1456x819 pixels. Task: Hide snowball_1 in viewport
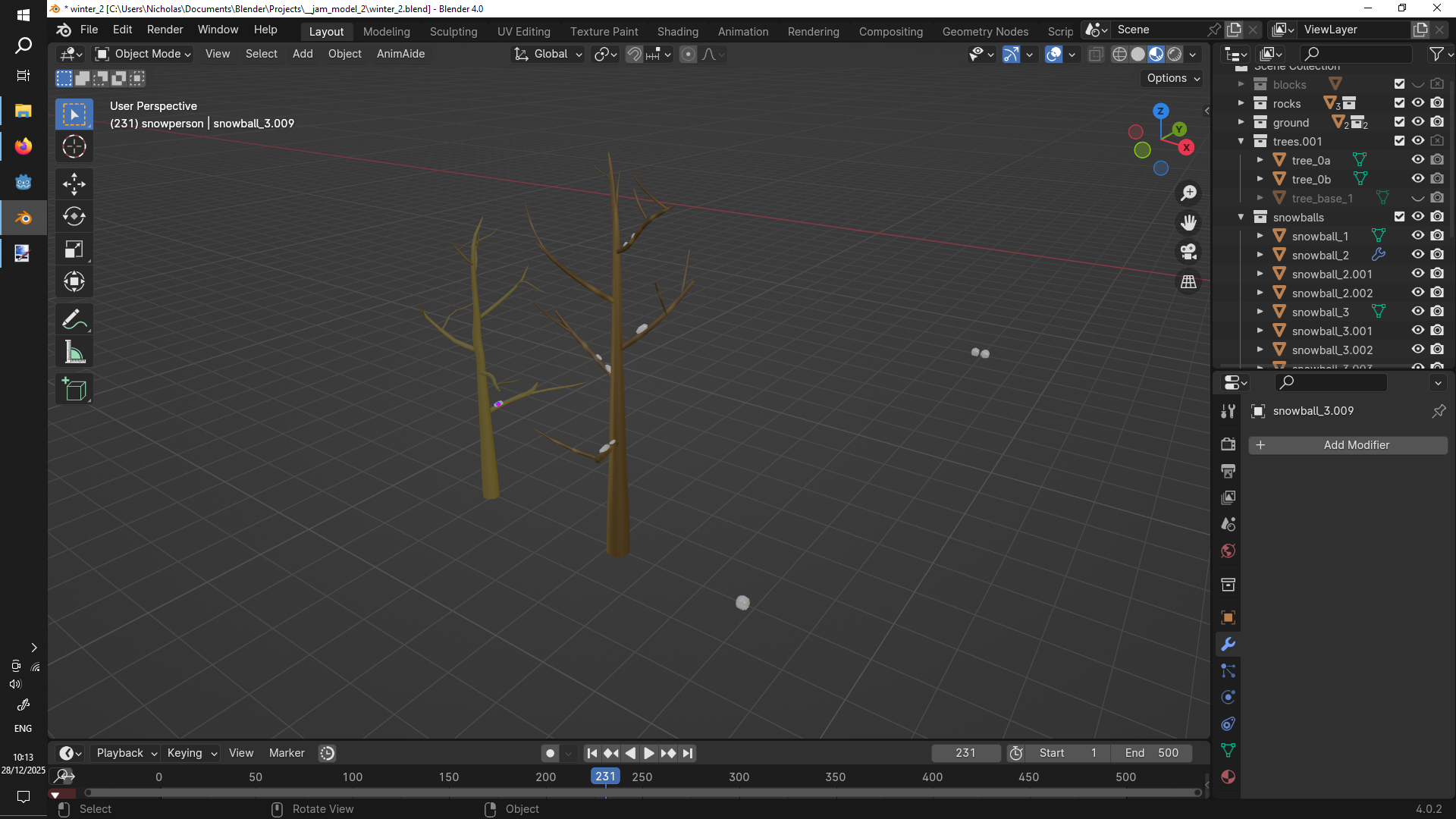point(1417,236)
